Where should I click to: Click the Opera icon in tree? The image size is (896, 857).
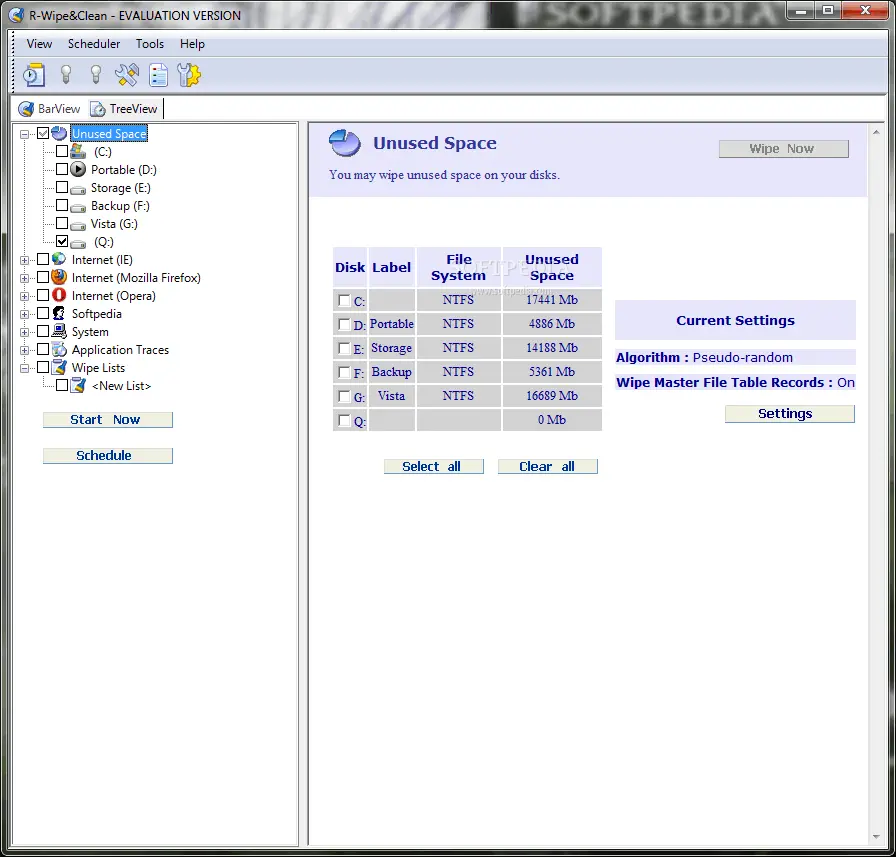tap(59, 295)
